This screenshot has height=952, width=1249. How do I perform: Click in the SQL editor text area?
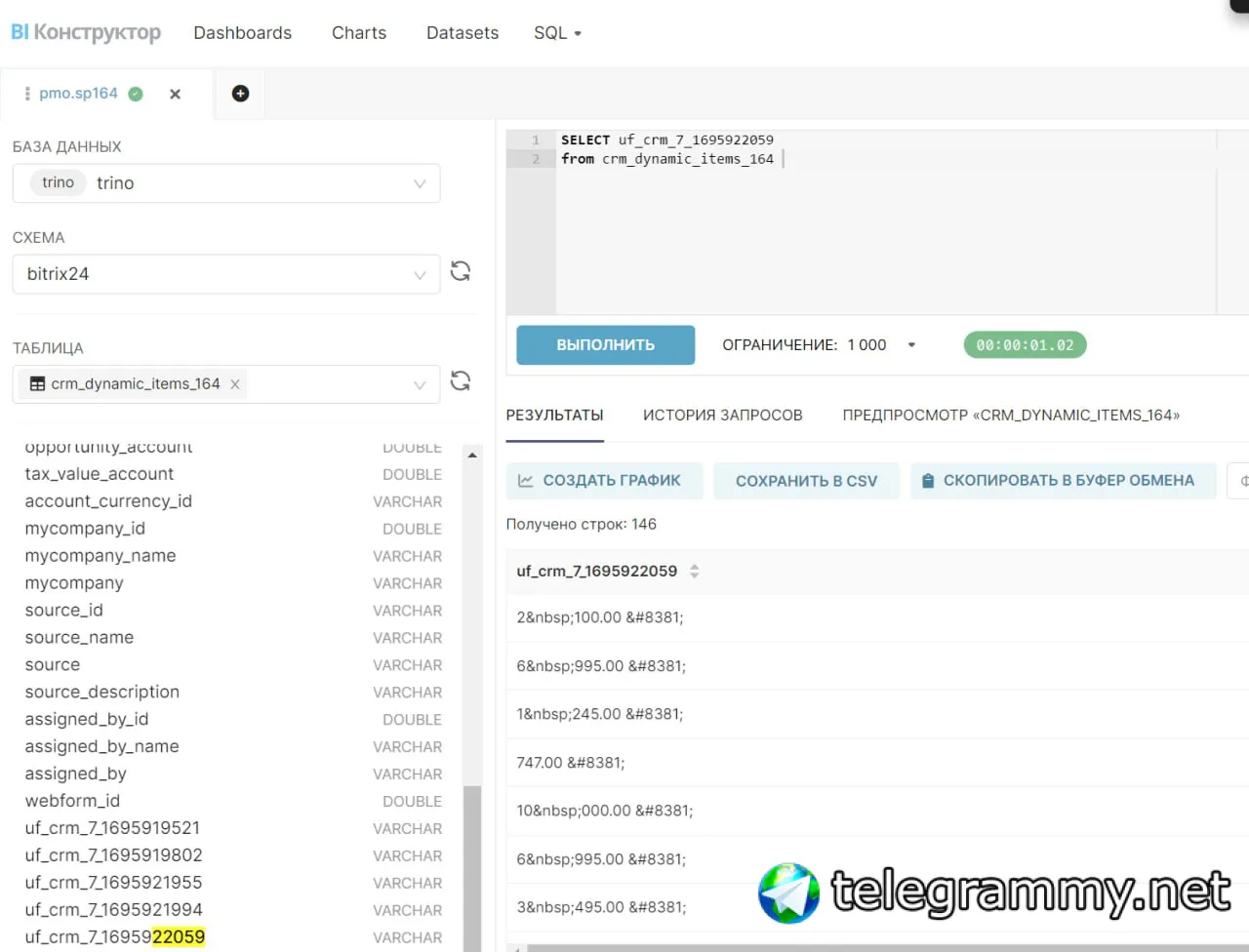(886, 223)
